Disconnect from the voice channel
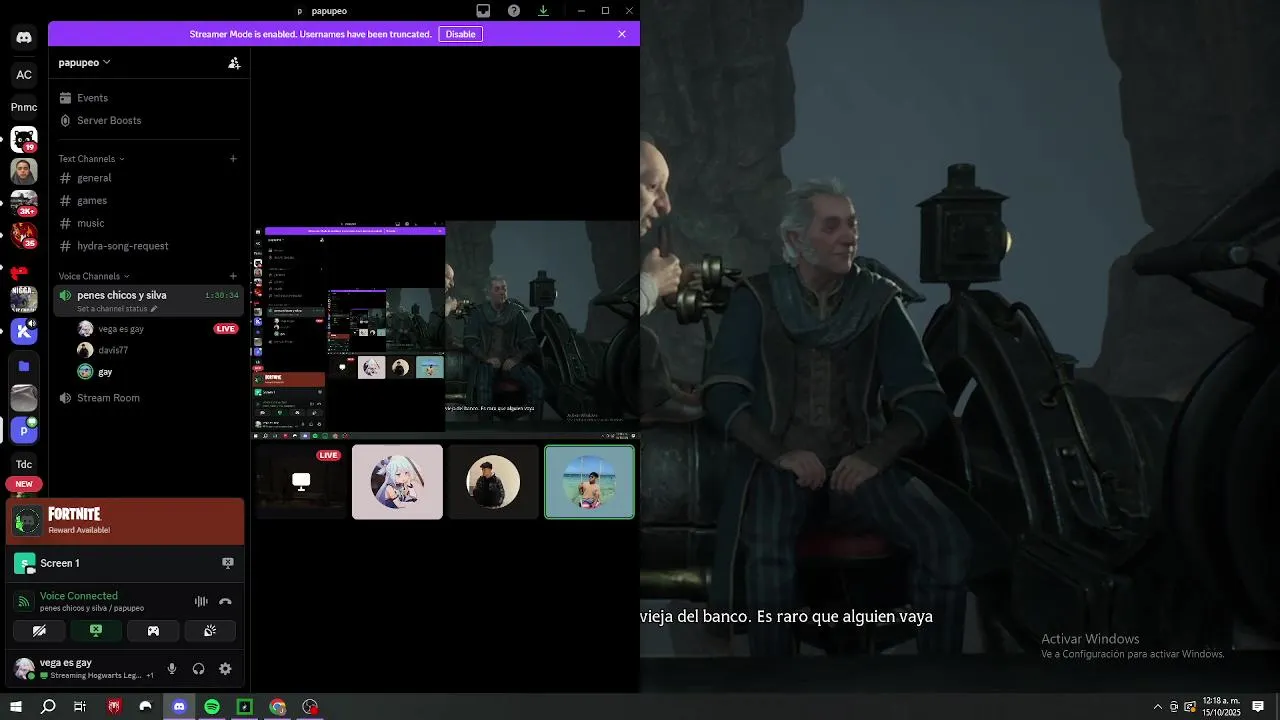The image size is (1280, 720). tap(225, 602)
